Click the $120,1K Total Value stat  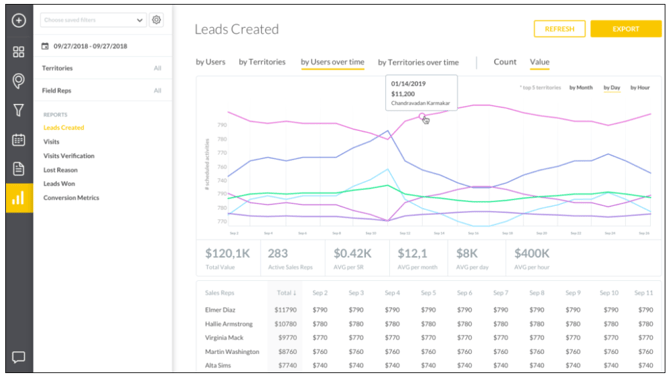click(x=227, y=258)
